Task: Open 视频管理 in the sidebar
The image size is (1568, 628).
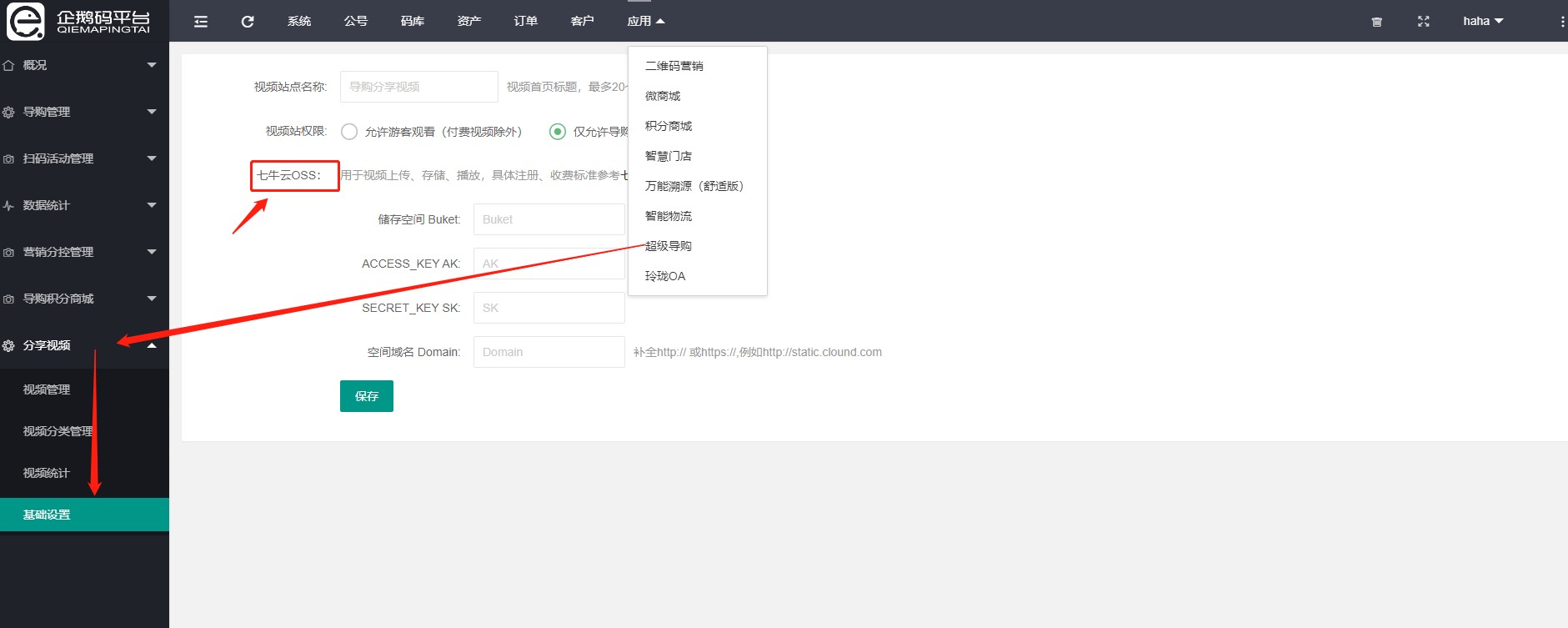Action: point(84,389)
